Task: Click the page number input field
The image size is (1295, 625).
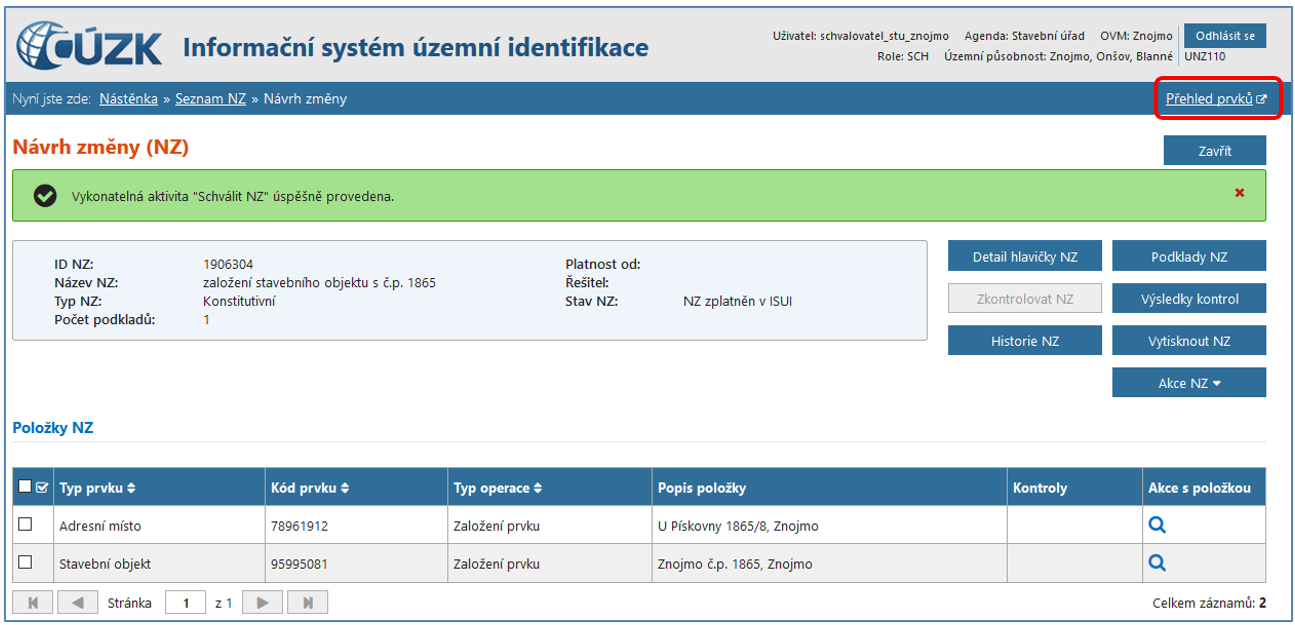Action: tap(185, 603)
